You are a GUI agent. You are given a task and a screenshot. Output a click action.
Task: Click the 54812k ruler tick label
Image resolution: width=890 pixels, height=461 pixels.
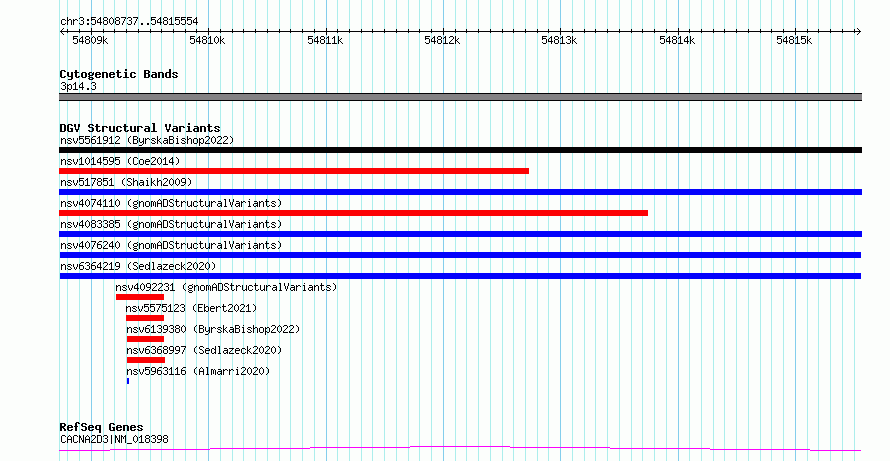(442, 40)
